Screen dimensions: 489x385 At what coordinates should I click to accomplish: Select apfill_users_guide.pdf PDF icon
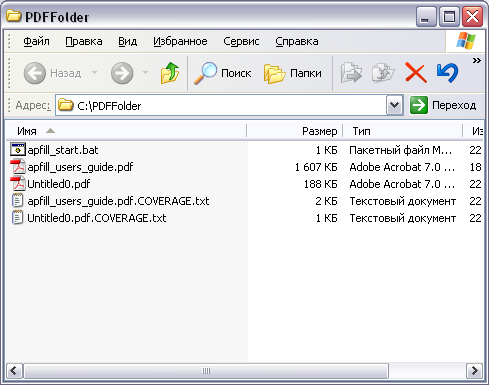coord(18,167)
